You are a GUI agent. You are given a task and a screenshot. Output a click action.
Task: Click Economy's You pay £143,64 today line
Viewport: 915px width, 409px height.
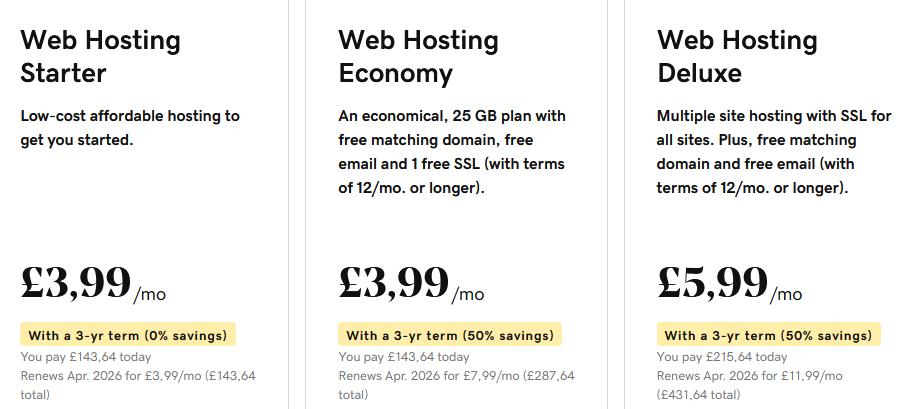pos(404,356)
